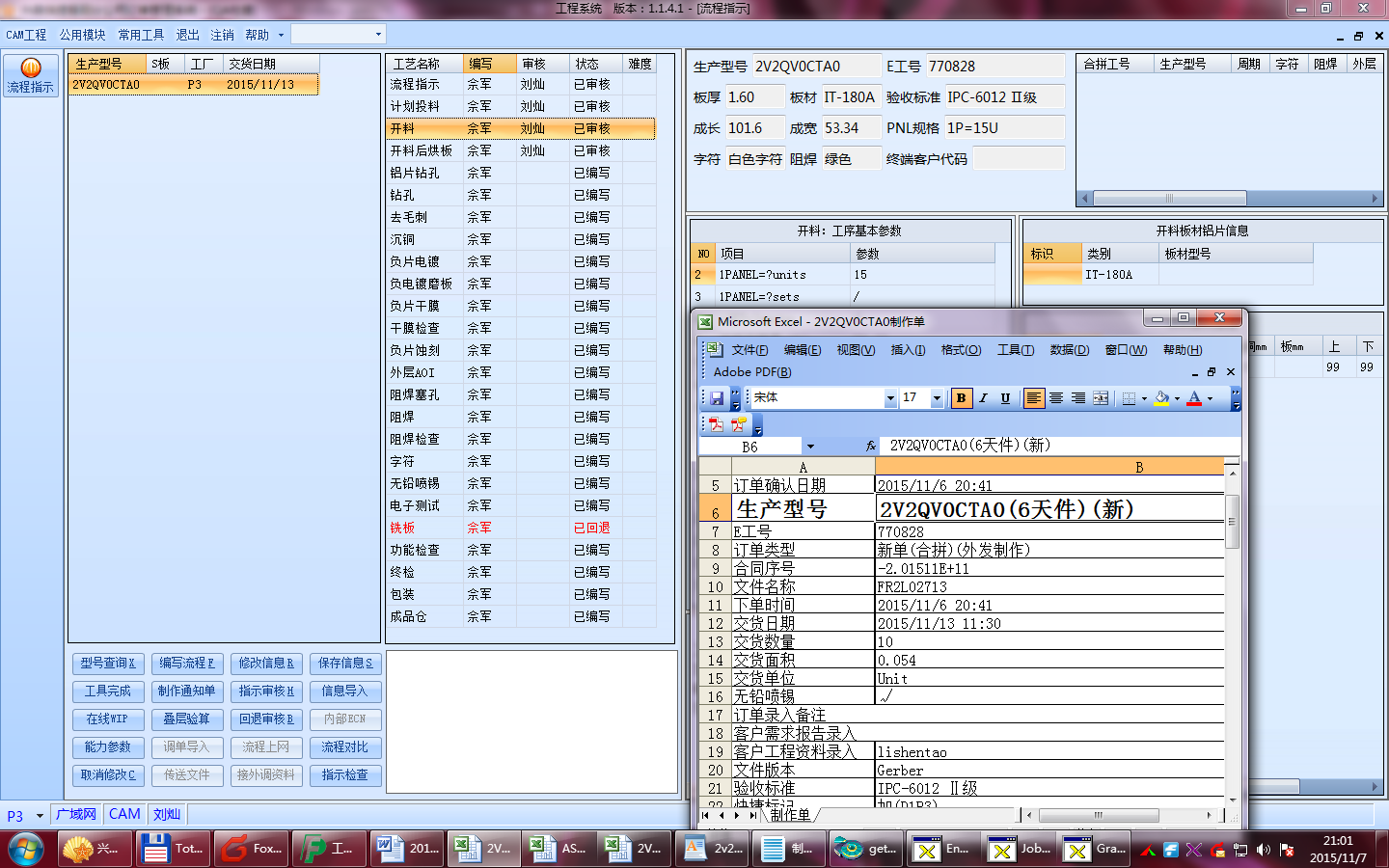
Task: Open font color dropdown arrow
Action: pos(1210,397)
